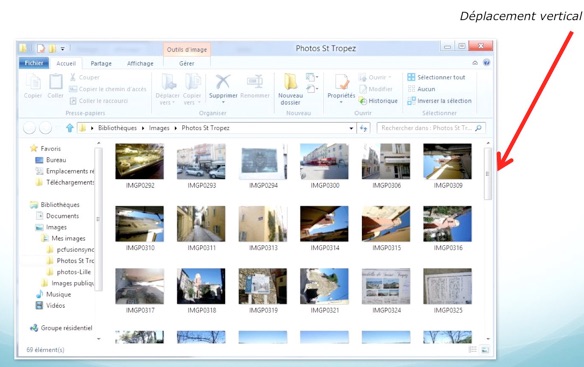Switch to large thumbnails view icon
Screen dimensions: 584x367
click(485, 349)
